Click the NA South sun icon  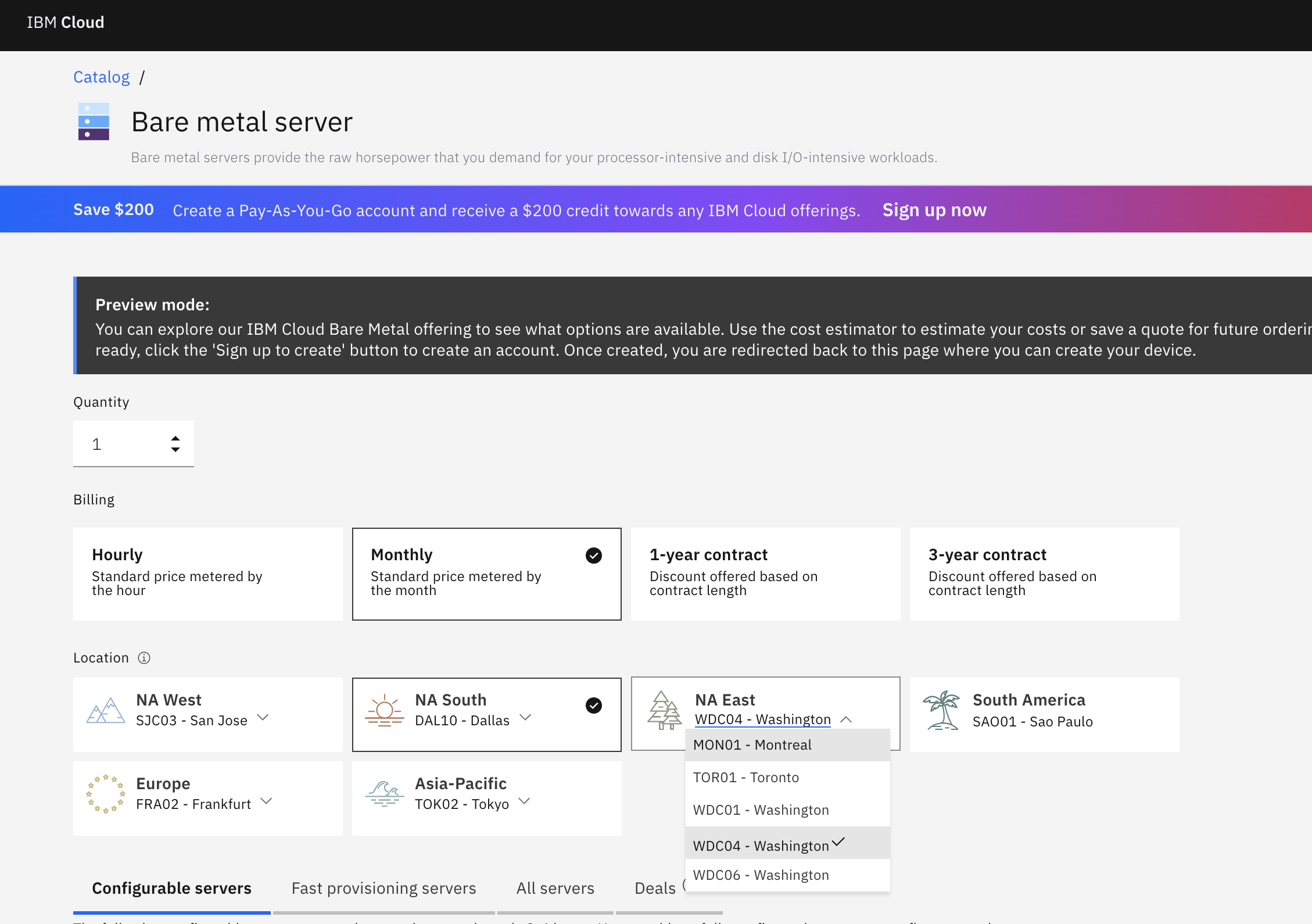coord(384,710)
